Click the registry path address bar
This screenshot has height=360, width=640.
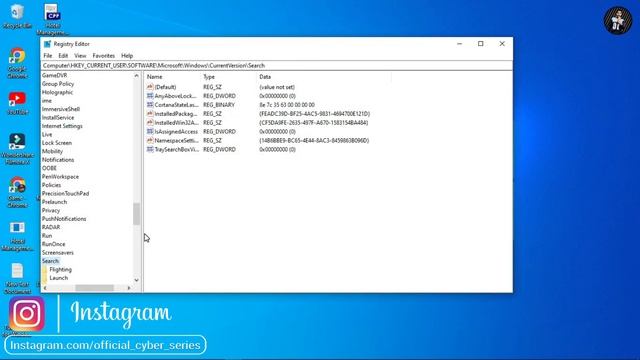tap(277, 65)
